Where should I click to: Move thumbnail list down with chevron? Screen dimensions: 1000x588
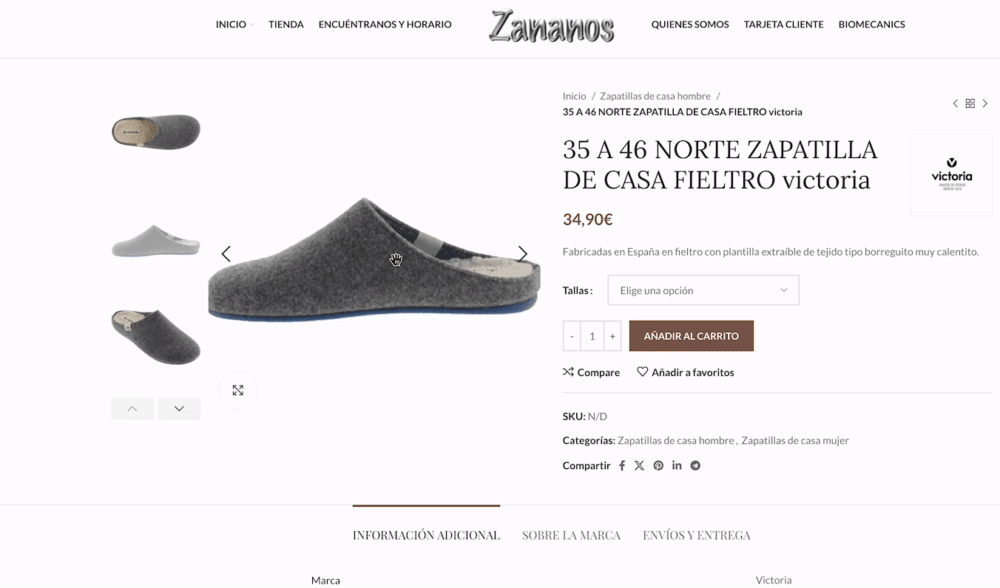click(179, 409)
